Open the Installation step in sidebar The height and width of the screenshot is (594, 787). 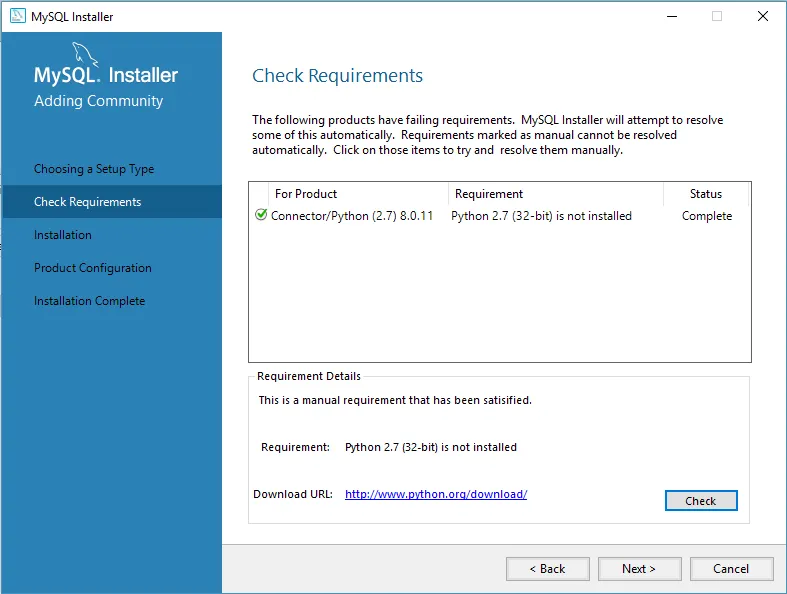63,235
